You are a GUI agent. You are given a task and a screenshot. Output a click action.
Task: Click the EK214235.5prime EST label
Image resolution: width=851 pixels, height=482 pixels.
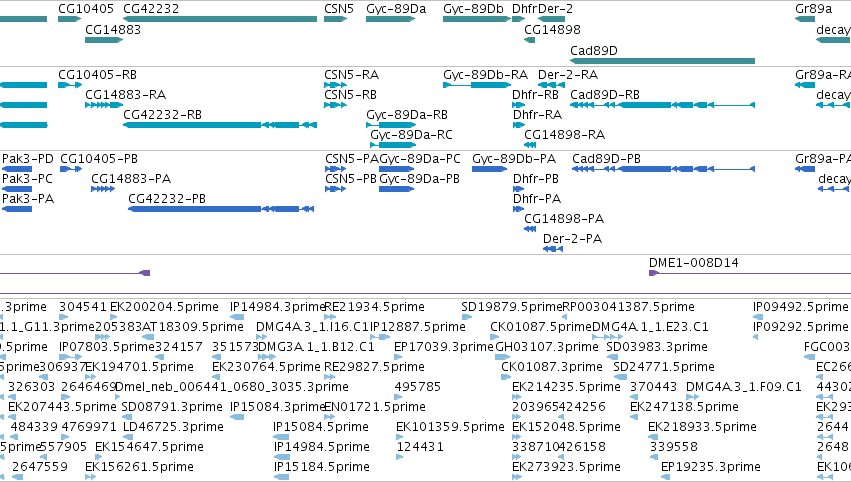click(566, 387)
